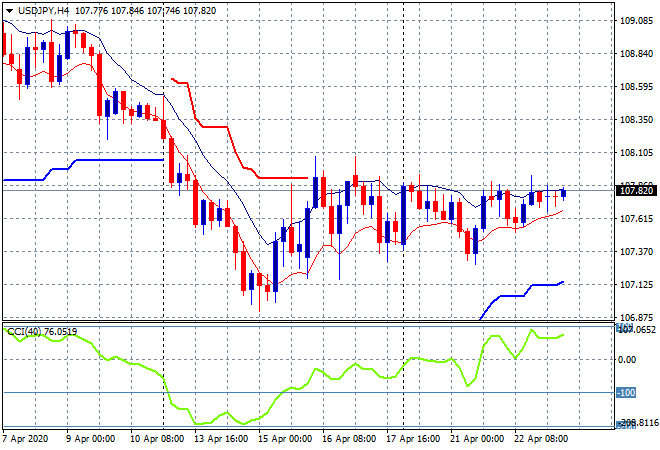Click the 7 Apr 2020 date label

[25, 439]
